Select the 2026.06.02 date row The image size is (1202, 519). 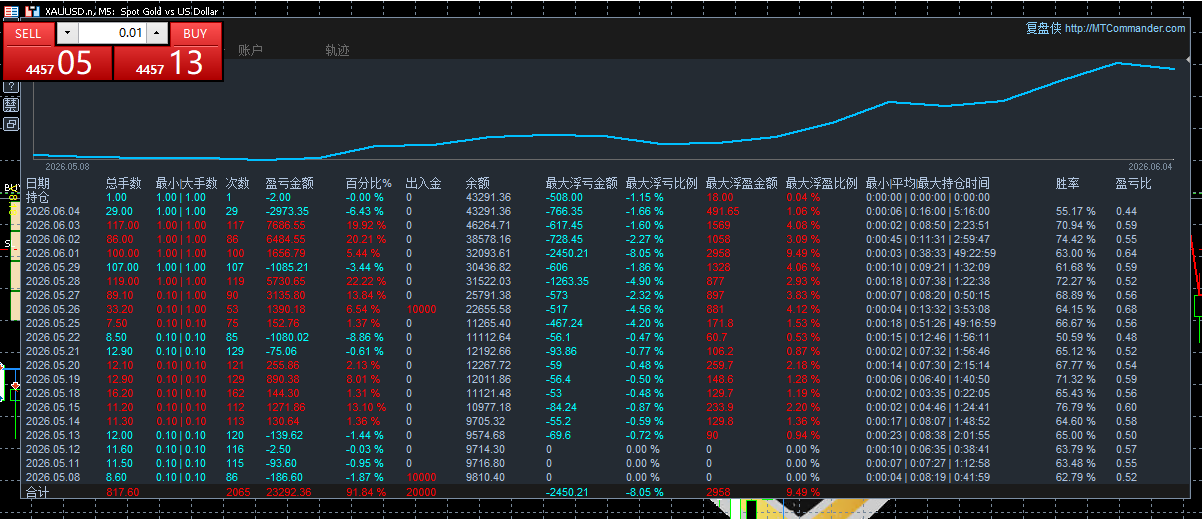click(52, 239)
